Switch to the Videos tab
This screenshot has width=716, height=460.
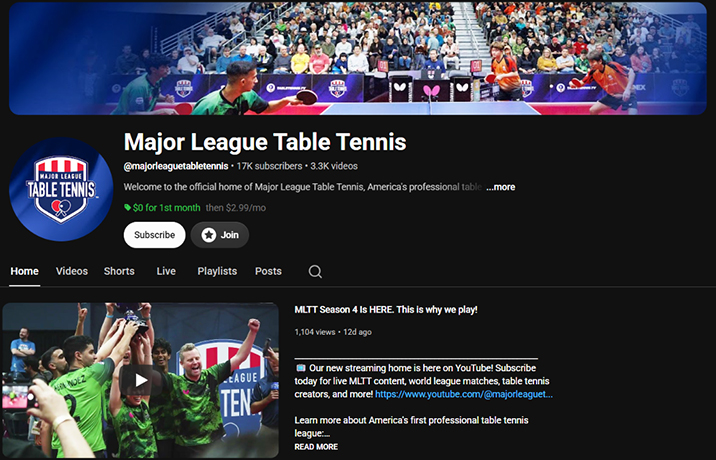(72, 271)
